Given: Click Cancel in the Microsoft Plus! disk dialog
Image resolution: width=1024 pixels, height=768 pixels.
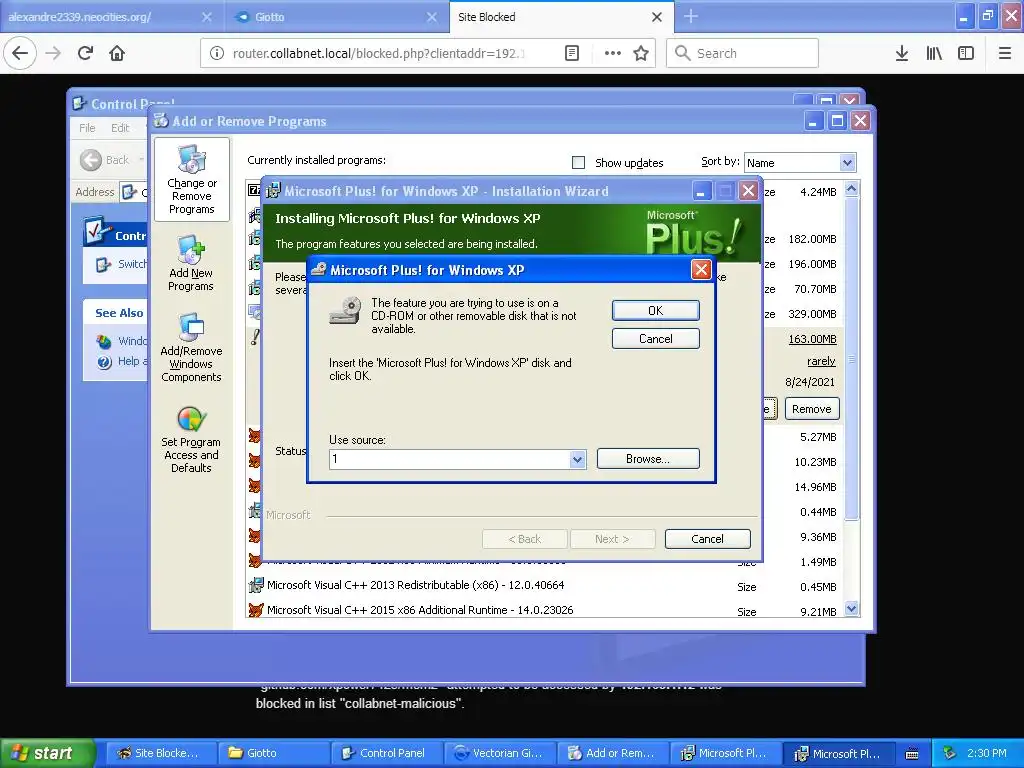Looking at the screenshot, I should [x=656, y=339].
